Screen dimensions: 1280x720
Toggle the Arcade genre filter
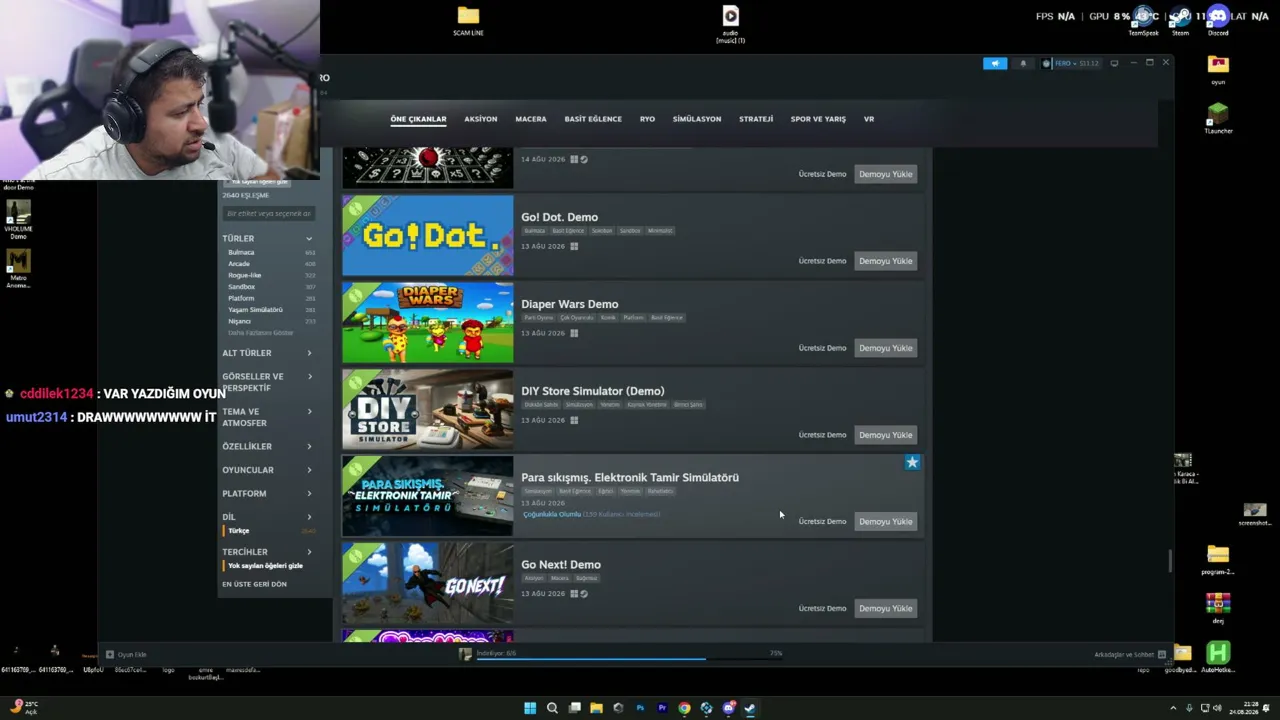tap(270, 264)
